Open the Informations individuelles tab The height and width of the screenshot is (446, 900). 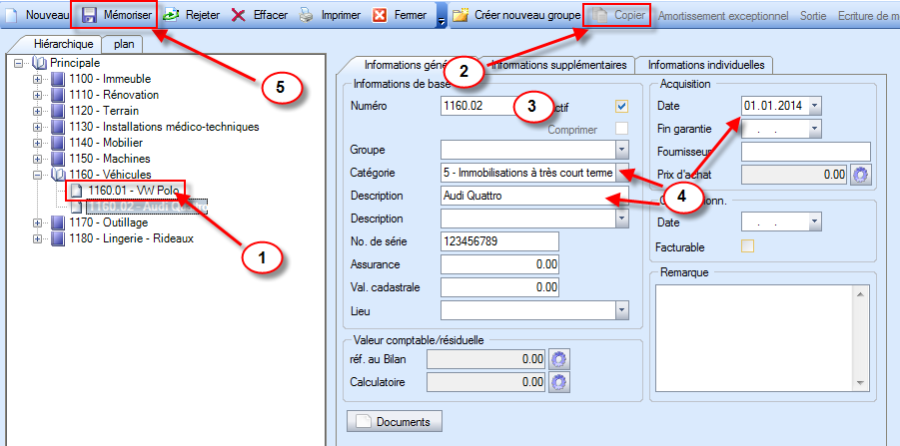point(705,65)
